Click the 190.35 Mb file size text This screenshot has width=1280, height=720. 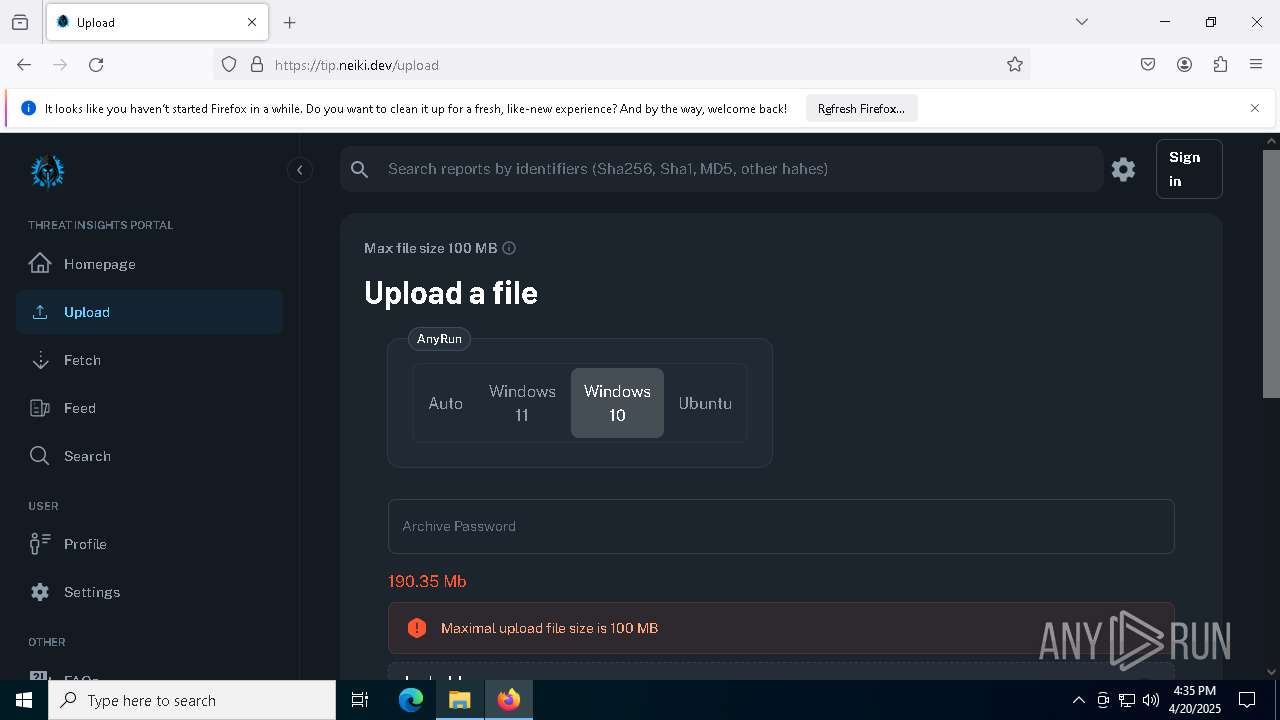pos(427,581)
